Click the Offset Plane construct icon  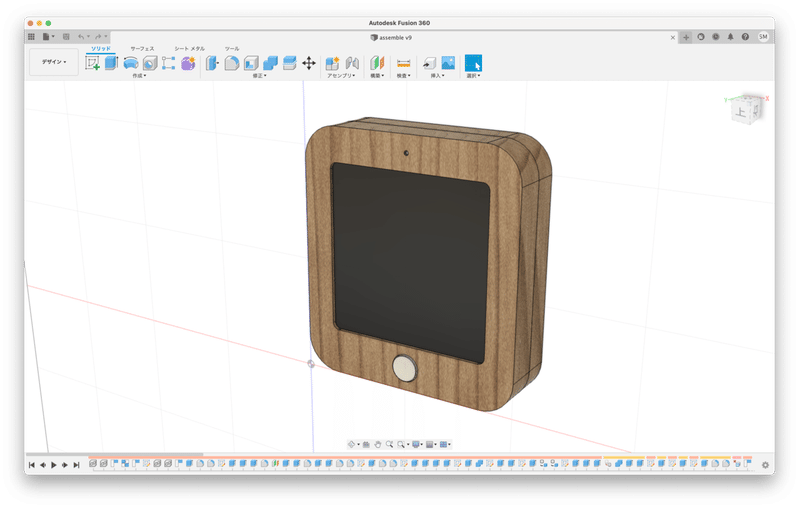tap(377, 63)
